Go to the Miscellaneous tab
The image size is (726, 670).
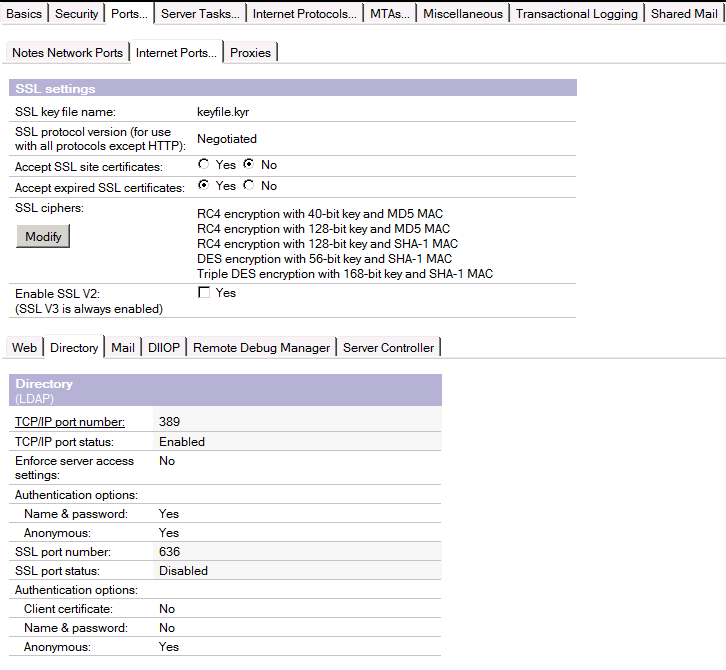click(x=462, y=14)
